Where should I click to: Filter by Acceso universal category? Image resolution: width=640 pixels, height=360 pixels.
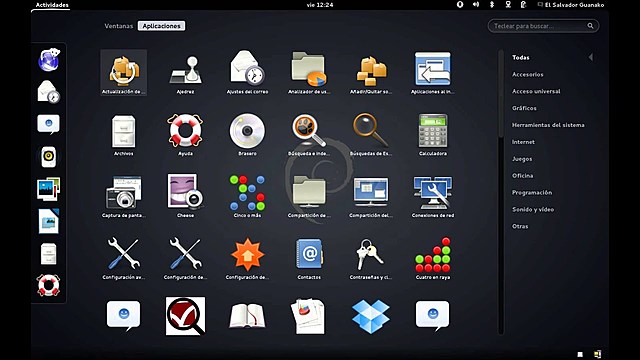[536, 91]
